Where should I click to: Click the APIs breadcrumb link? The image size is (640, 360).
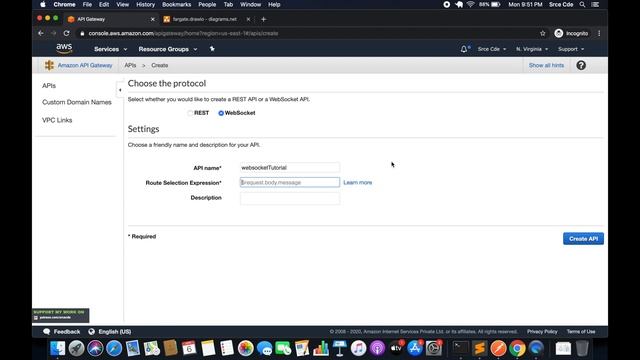click(130, 65)
